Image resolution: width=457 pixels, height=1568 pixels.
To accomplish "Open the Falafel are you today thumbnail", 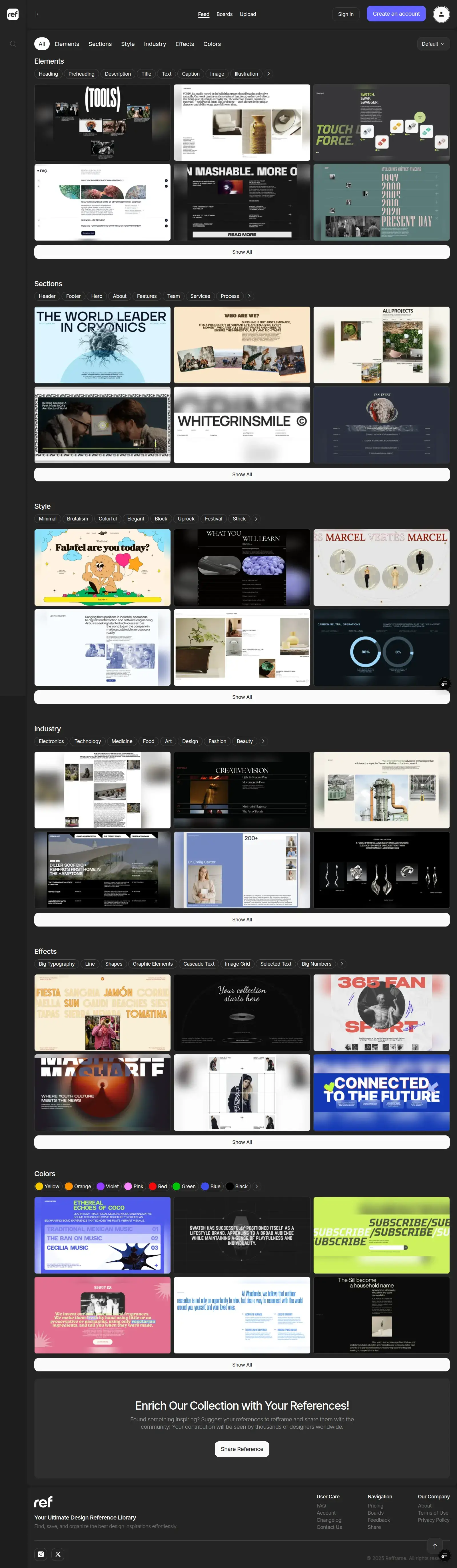I will tap(102, 567).
